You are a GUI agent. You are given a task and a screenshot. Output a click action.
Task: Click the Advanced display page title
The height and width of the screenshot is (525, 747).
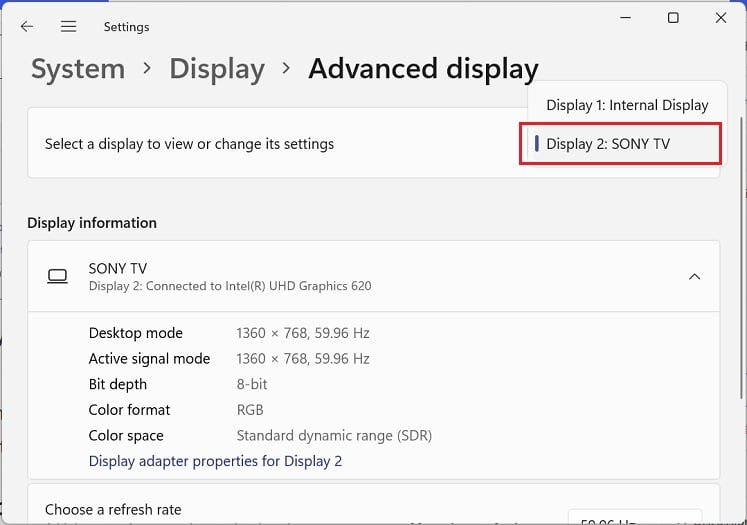tap(423, 69)
